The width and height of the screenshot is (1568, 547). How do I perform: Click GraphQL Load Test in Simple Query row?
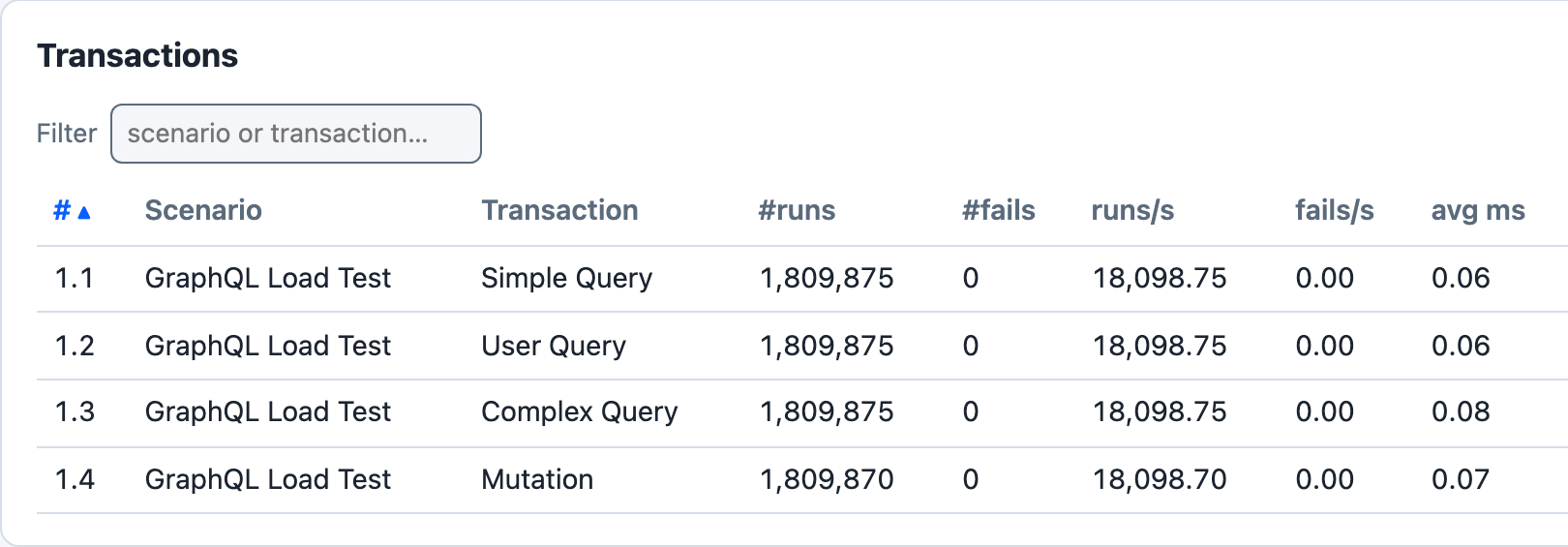[x=268, y=279]
